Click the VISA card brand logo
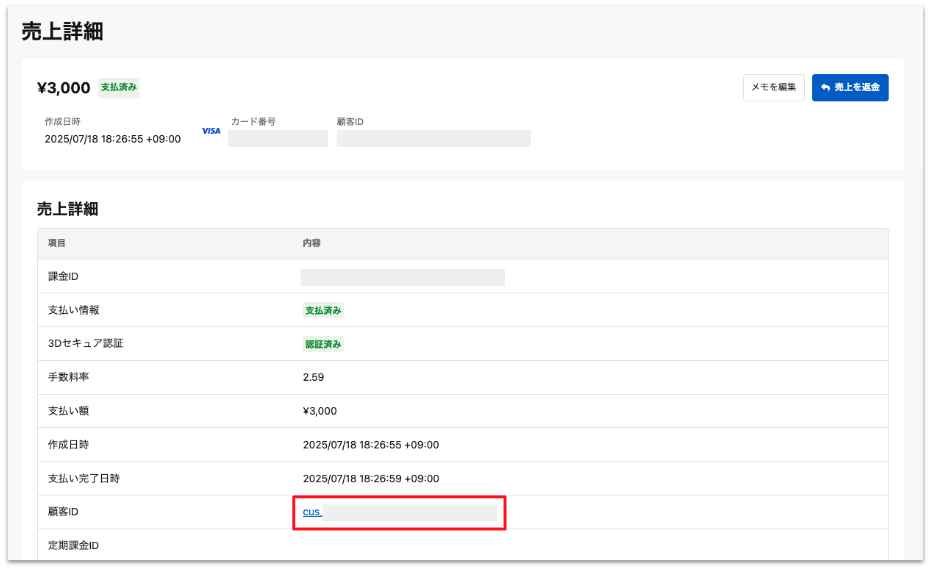Screen dimensions: 933x571 [211, 131]
